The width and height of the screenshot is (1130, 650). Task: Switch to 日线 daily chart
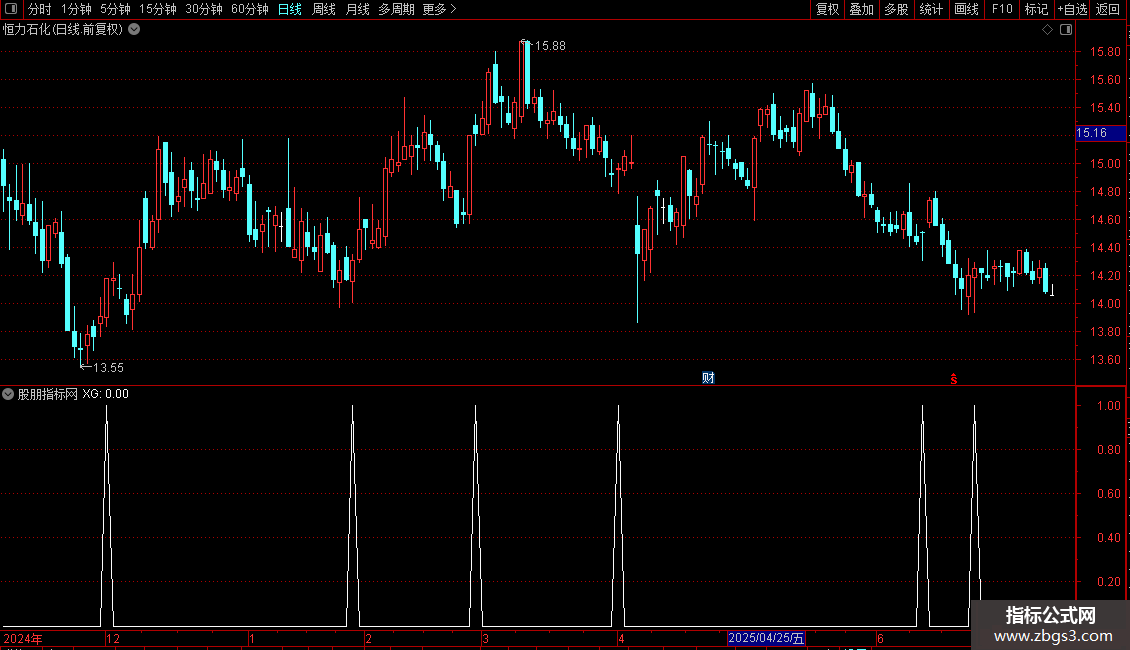tap(290, 9)
